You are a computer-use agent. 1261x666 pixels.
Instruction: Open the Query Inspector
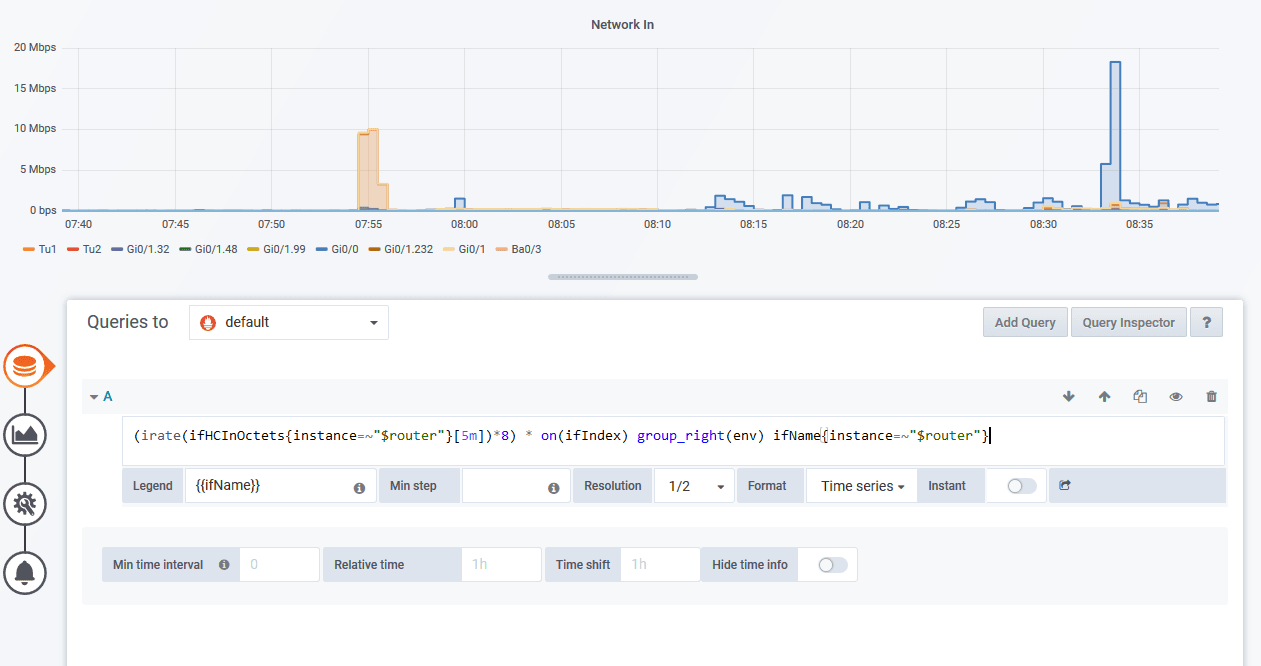(x=1128, y=322)
